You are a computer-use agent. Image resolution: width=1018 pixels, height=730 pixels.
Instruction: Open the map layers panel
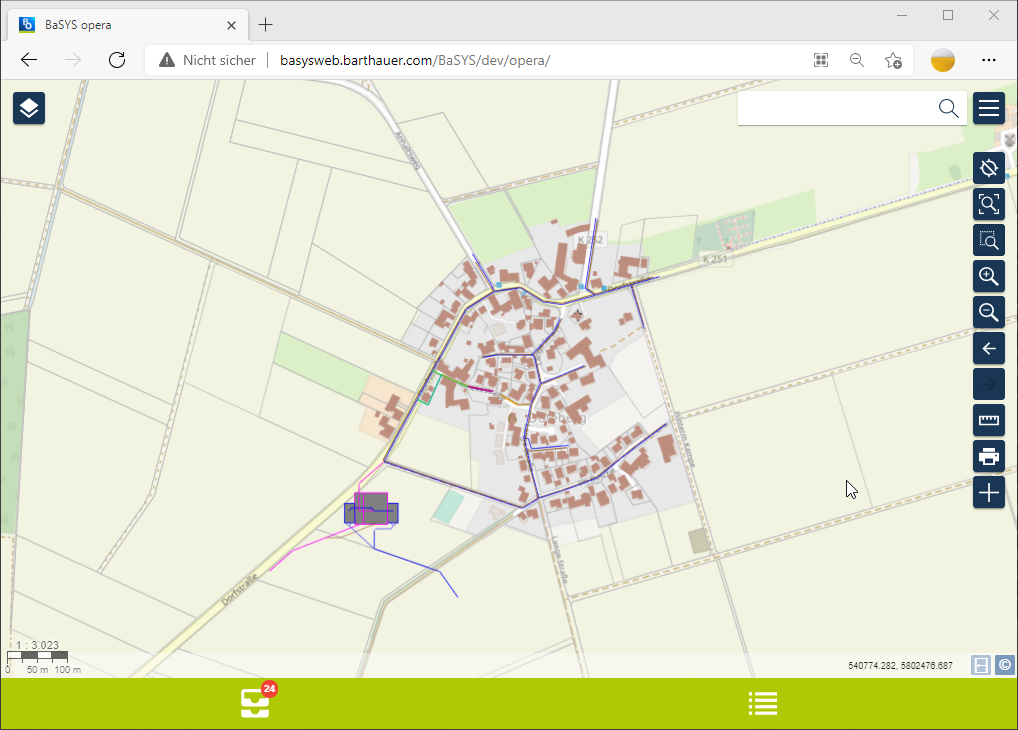tap(29, 108)
